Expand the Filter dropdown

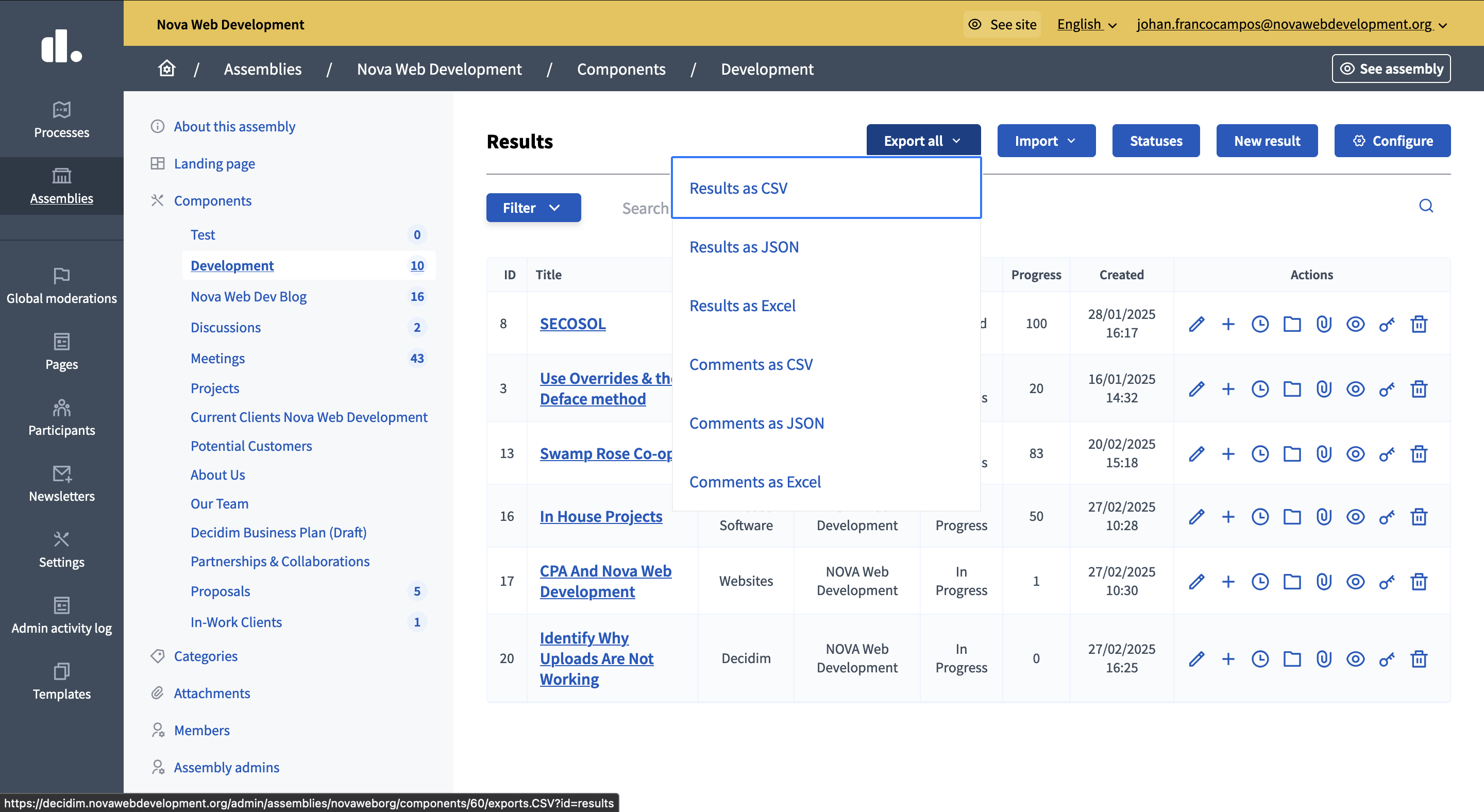(533, 207)
